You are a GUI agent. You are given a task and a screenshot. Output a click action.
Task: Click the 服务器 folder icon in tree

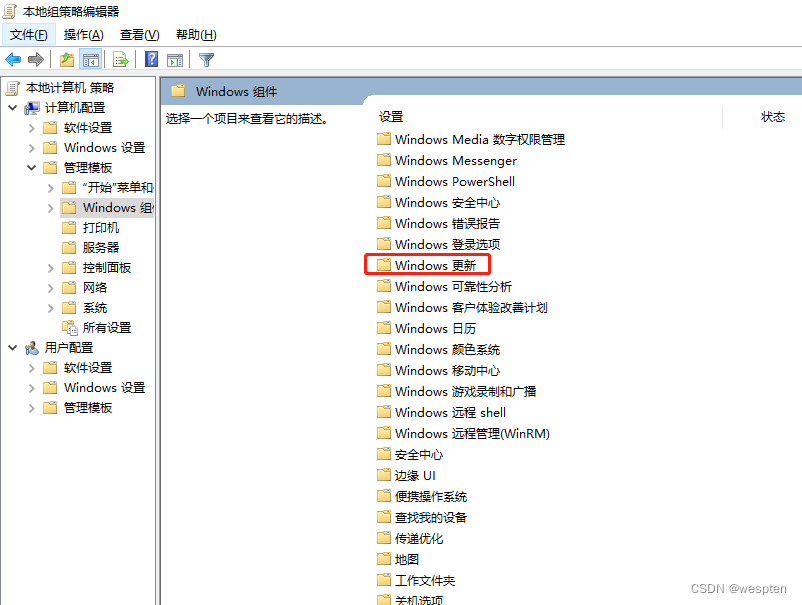tap(69, 248)
